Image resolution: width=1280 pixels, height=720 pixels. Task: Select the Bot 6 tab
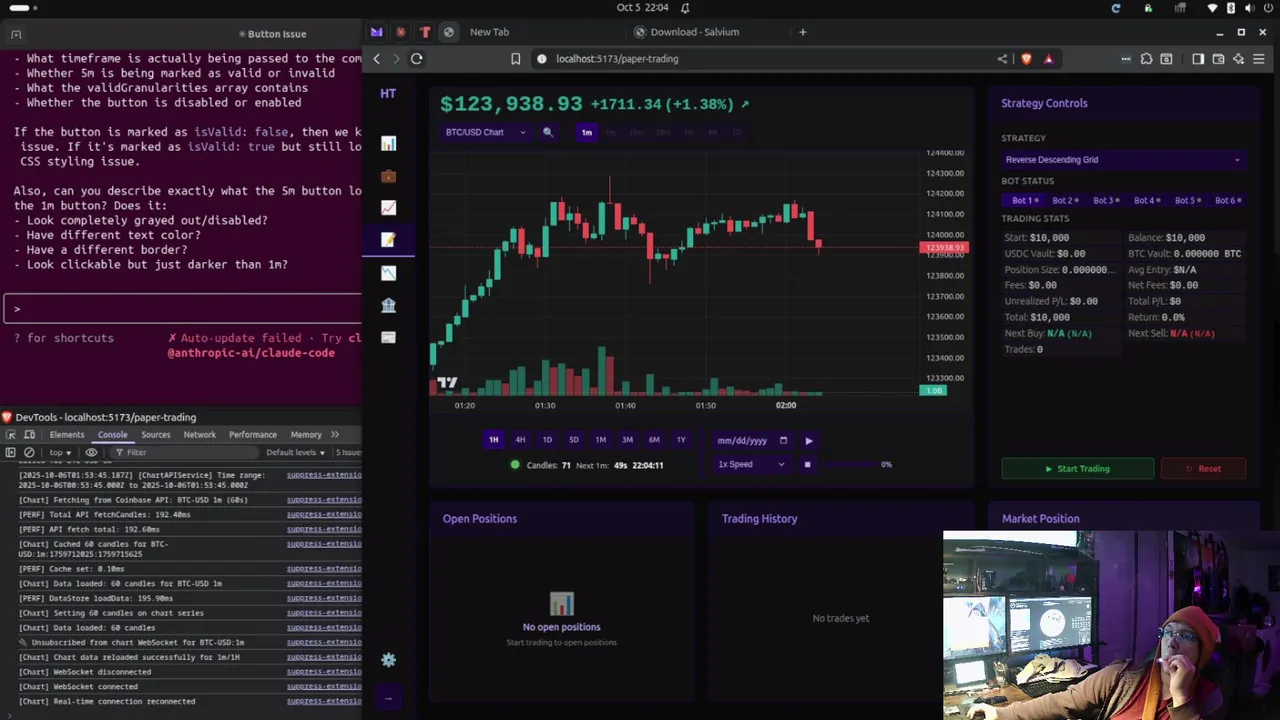coord(1228,201)
